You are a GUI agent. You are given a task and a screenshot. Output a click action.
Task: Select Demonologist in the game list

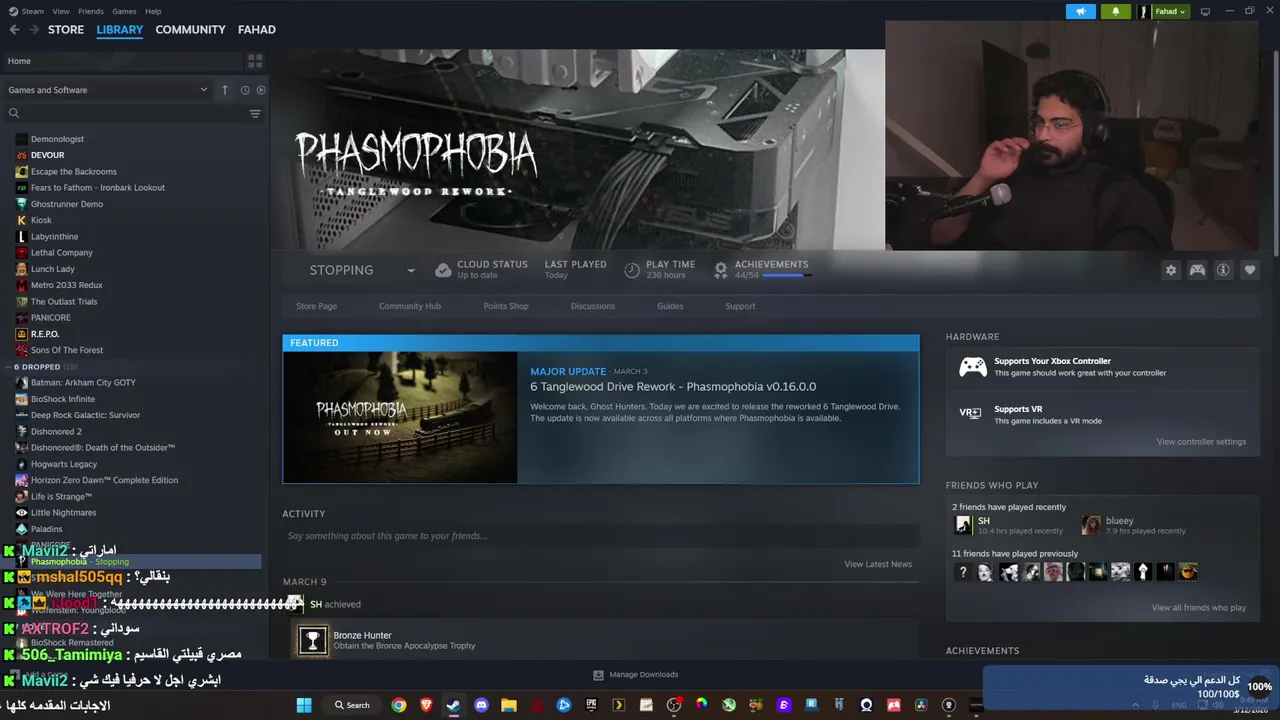(57, 139)
